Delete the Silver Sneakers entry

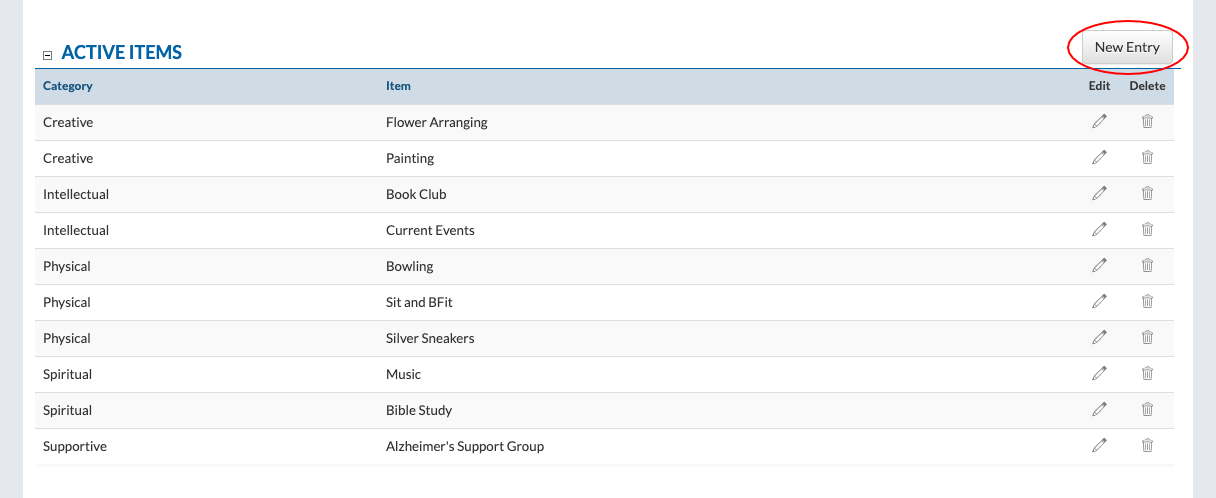point(1147,338)
